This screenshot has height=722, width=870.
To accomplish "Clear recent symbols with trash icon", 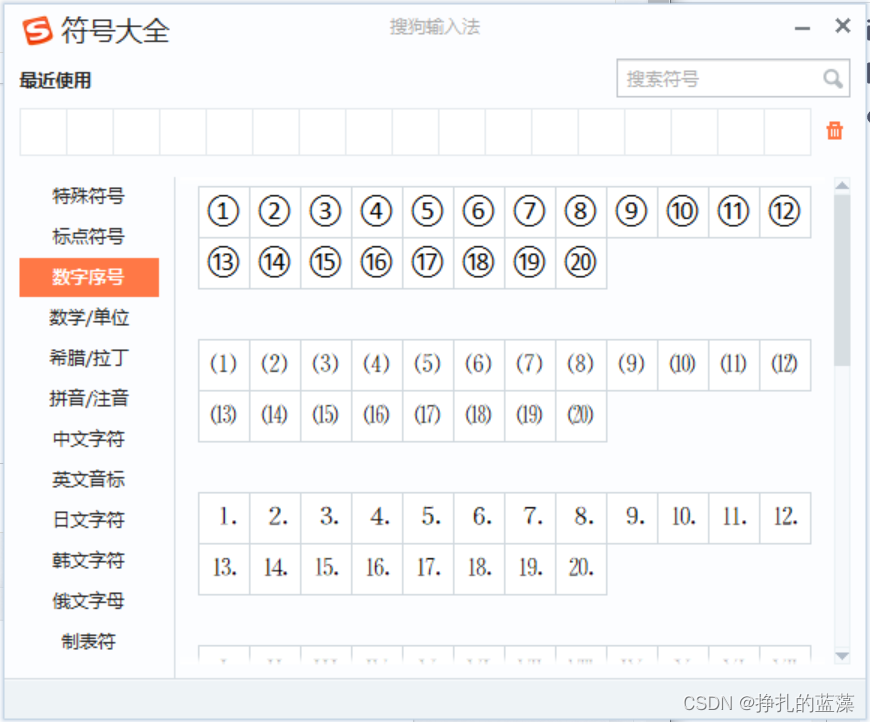I will click(834, 131).
